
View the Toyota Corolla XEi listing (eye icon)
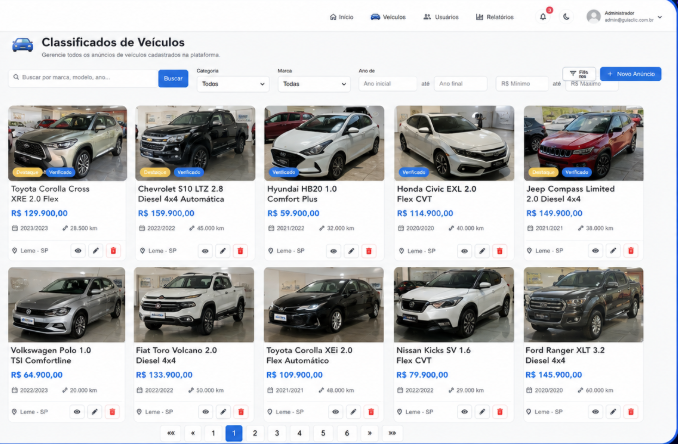click(x=336, y=412)
